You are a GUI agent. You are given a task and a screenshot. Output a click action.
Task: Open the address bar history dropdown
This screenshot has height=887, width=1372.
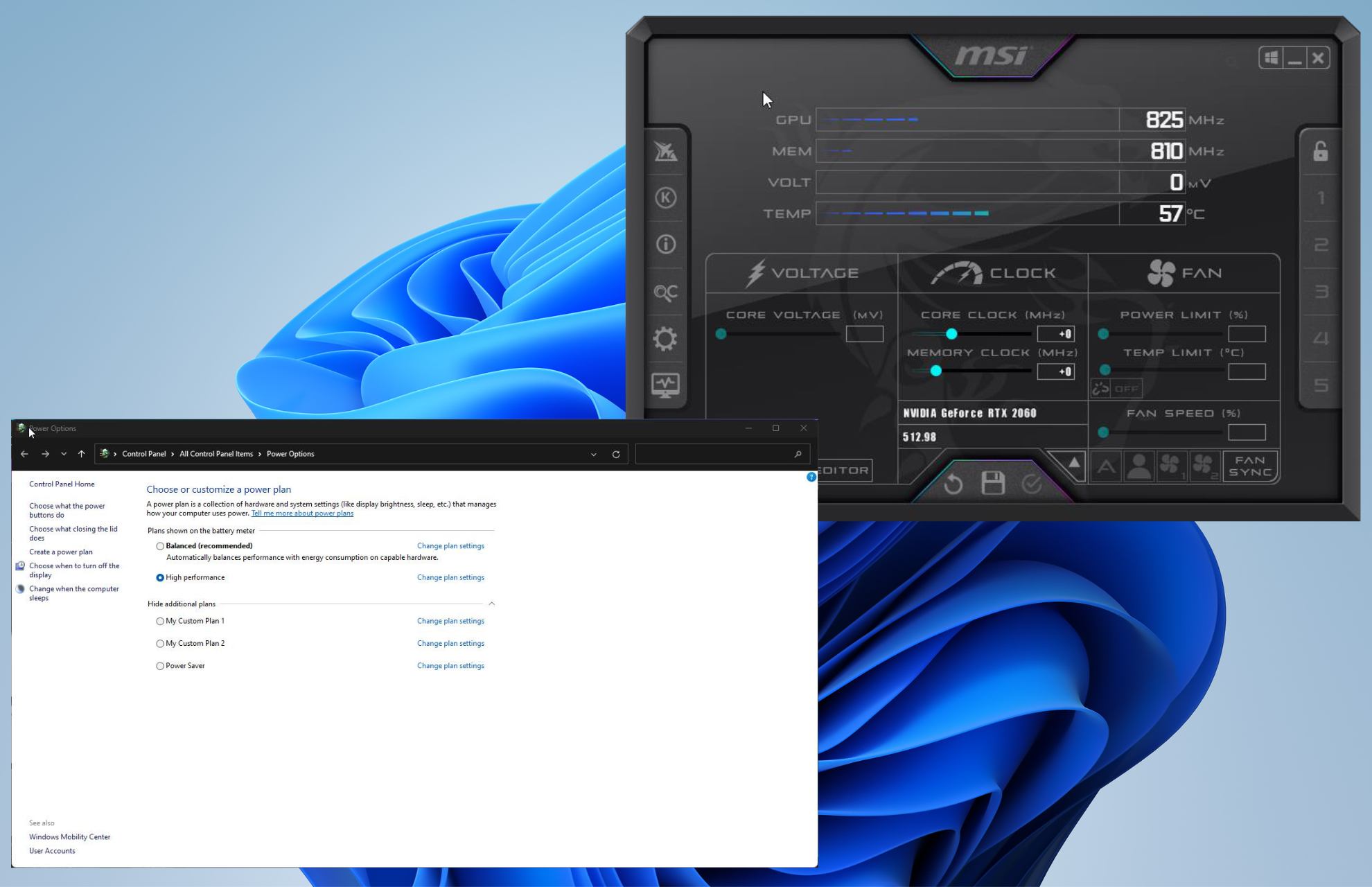593,454
